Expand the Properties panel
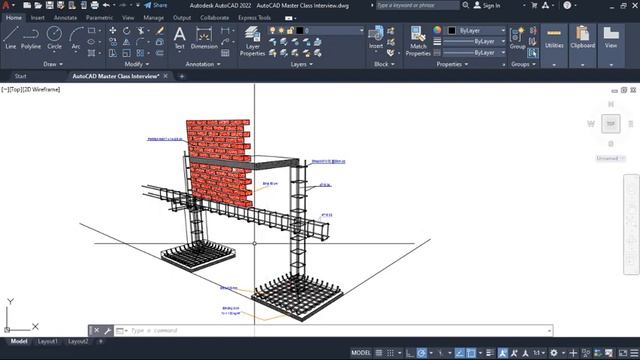640x360 pixels. [x=452, y=64]
